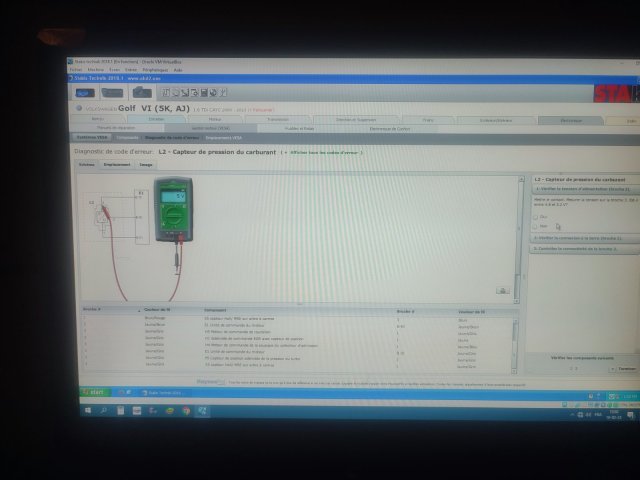This screenshot has width=640, height=480.
Task: Switch to the Moteur tab
Action: click(215, 119)
